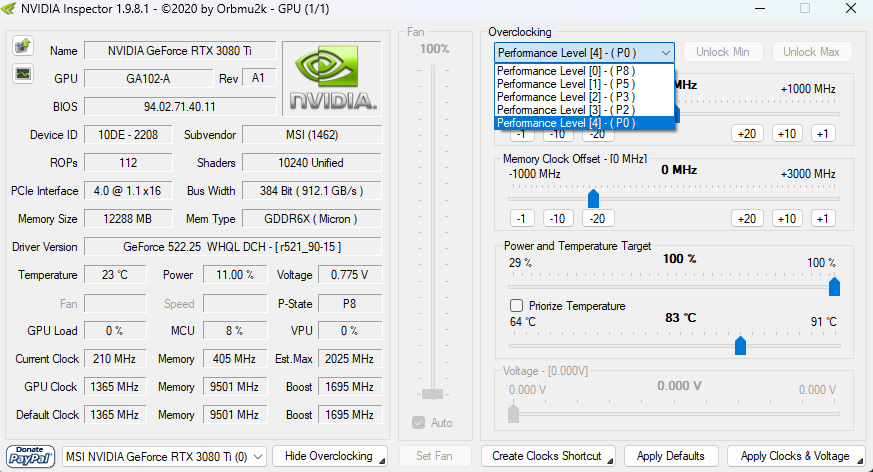This screenshot has width=873, height=472.
Task: Click the Power field 11.00 %
Action: click(x=235, y=275)
